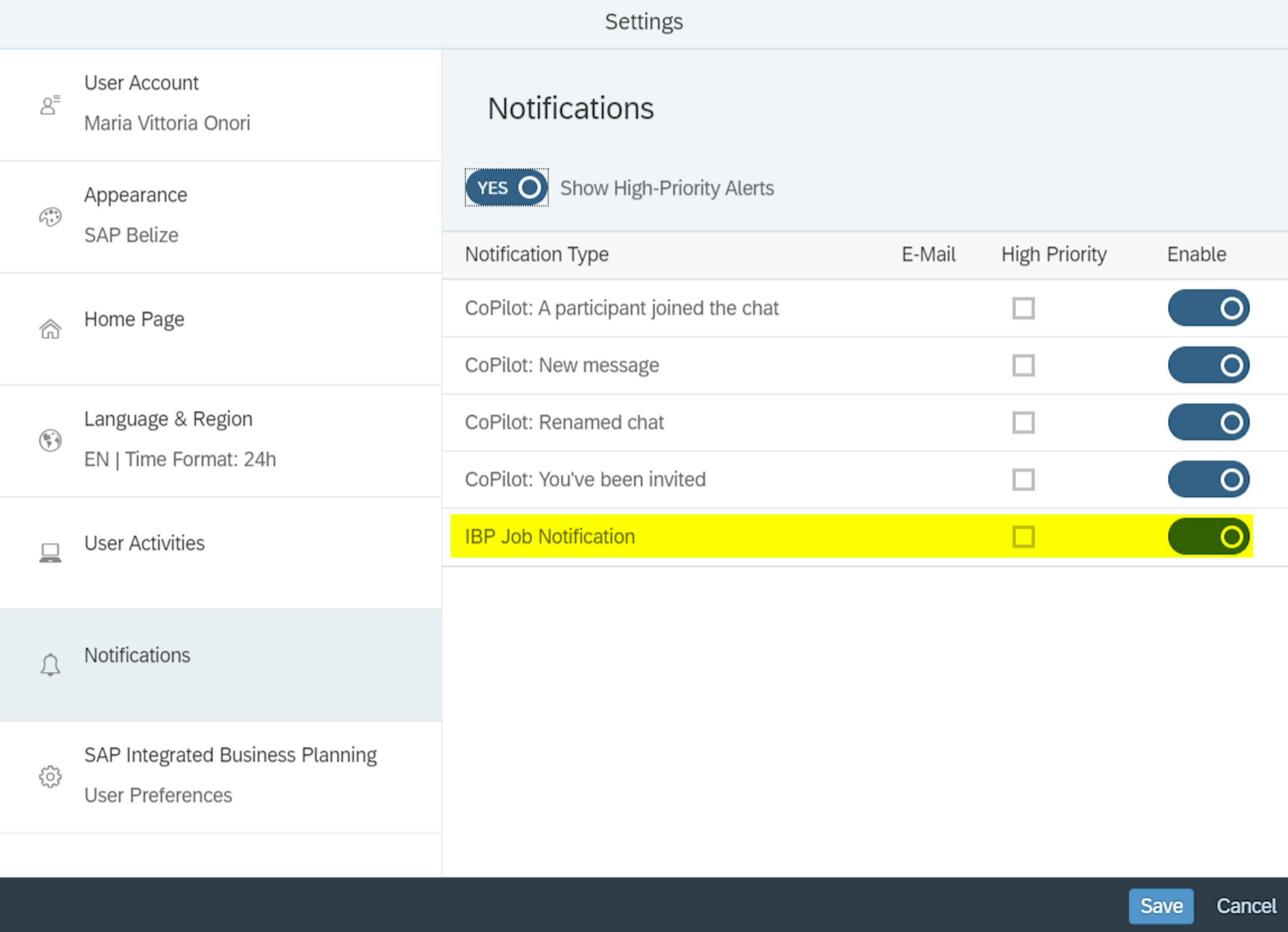Select the SAP Integrated Business Planning gear icon
1288x932 pixels.
pos(50,777)
